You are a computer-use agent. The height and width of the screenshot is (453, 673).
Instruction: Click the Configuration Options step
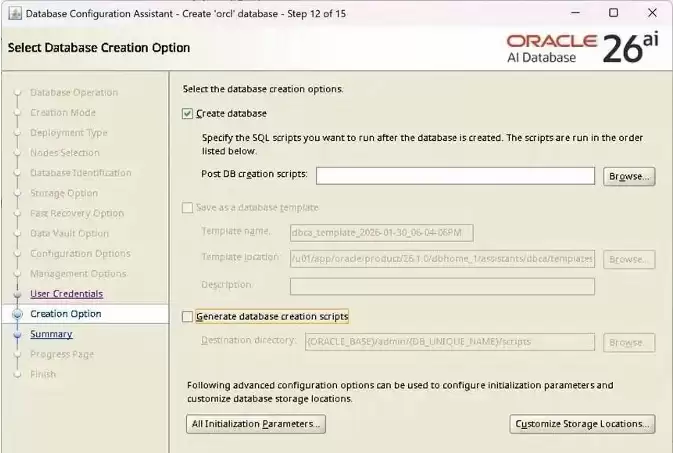tap(80, 254)
